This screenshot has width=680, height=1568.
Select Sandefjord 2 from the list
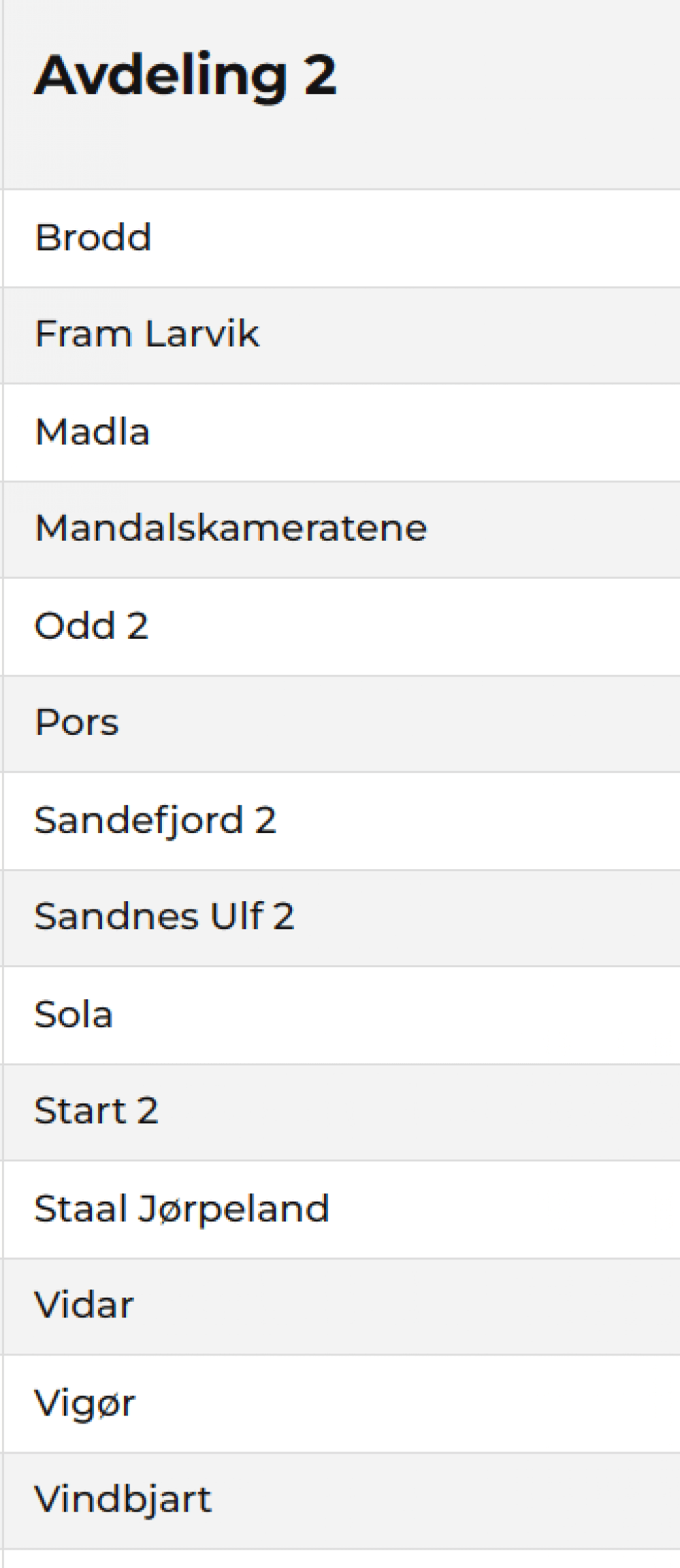tap(341, 821)
